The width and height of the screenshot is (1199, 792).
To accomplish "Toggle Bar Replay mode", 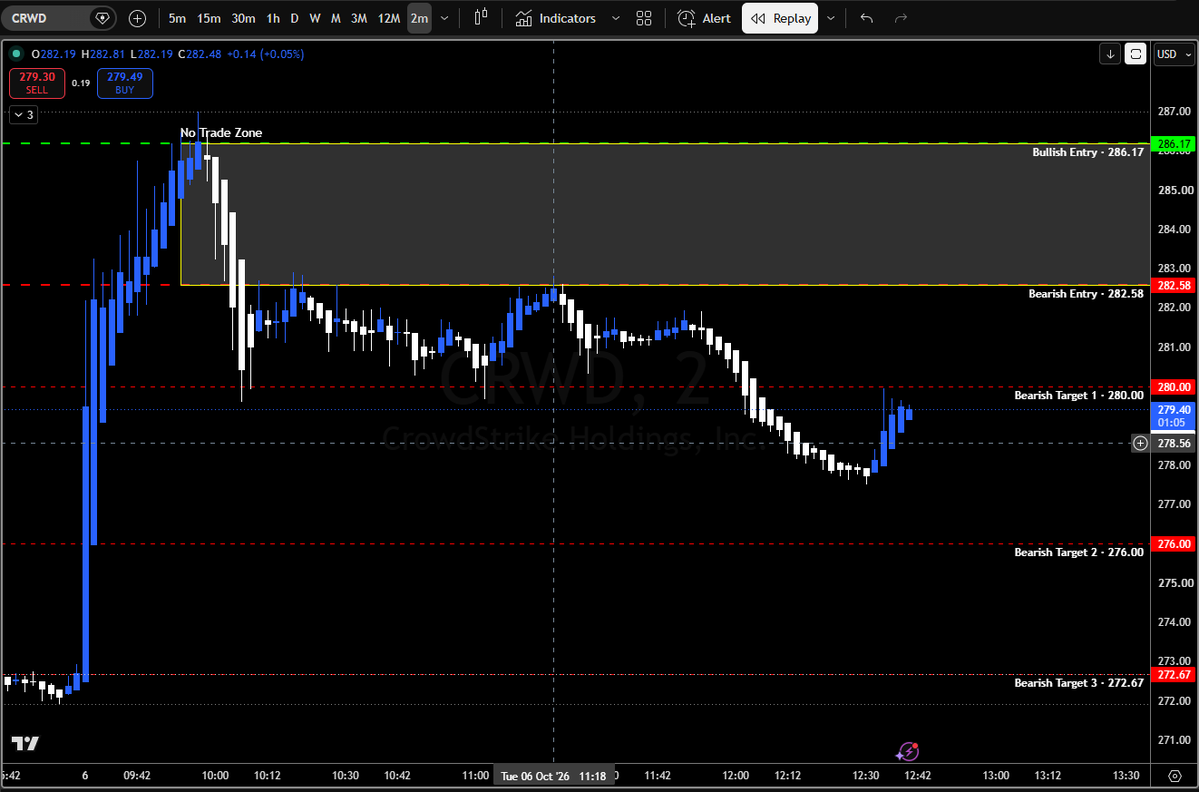I will click(x=780, y=18).
